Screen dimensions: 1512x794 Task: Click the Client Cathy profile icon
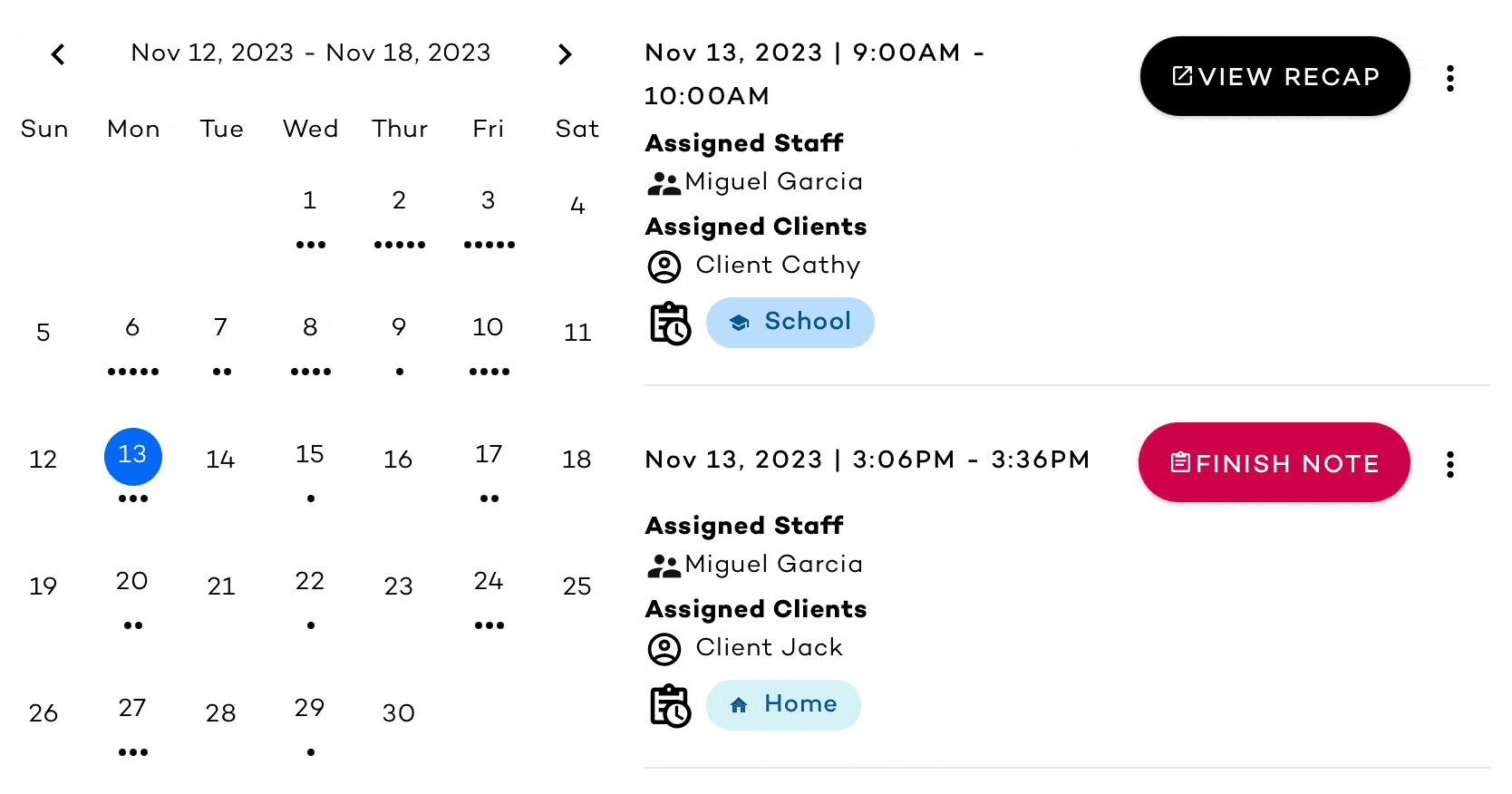pyautogui.click(x=664, y=266)
